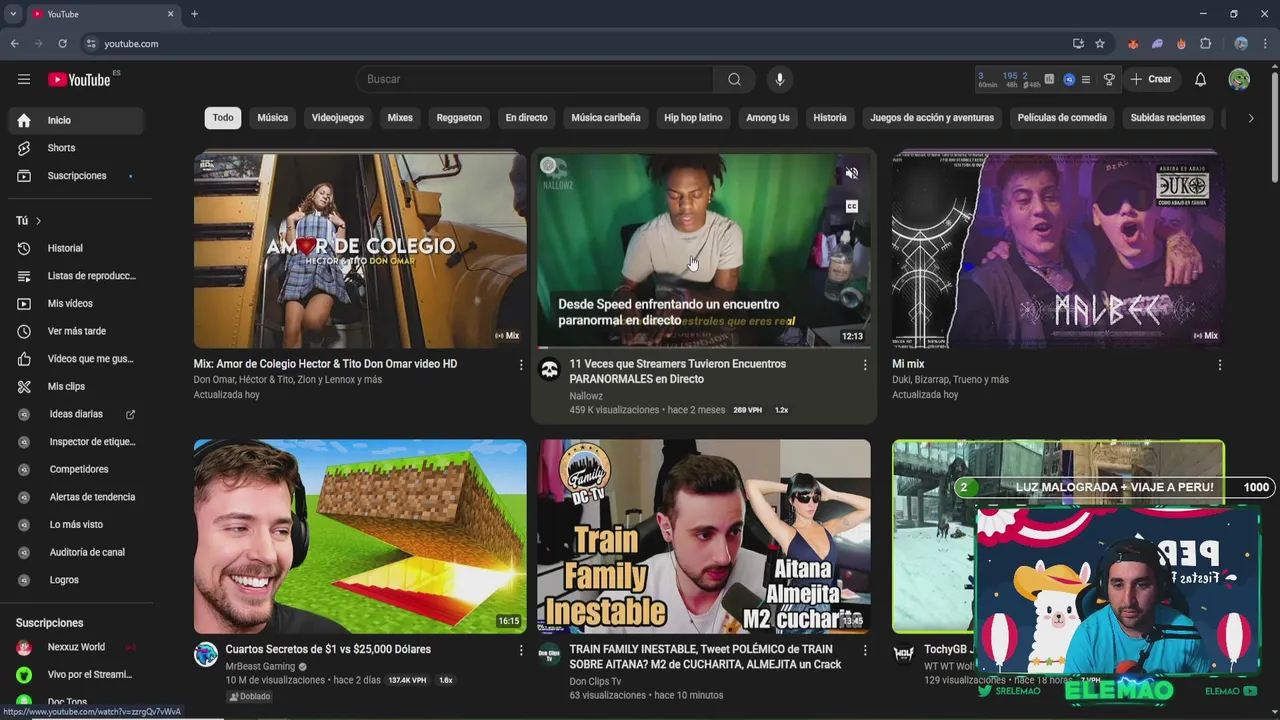This screenshot has width=1280, height=720.
Task: Open Ideas diarias external link
Action: click(76, 414)
